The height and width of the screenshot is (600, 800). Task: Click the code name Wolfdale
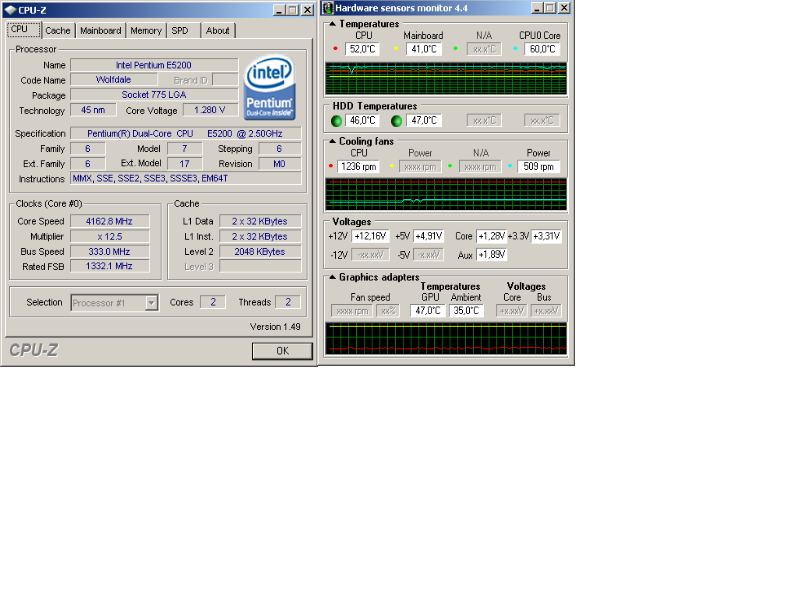[x=114, y=80]
